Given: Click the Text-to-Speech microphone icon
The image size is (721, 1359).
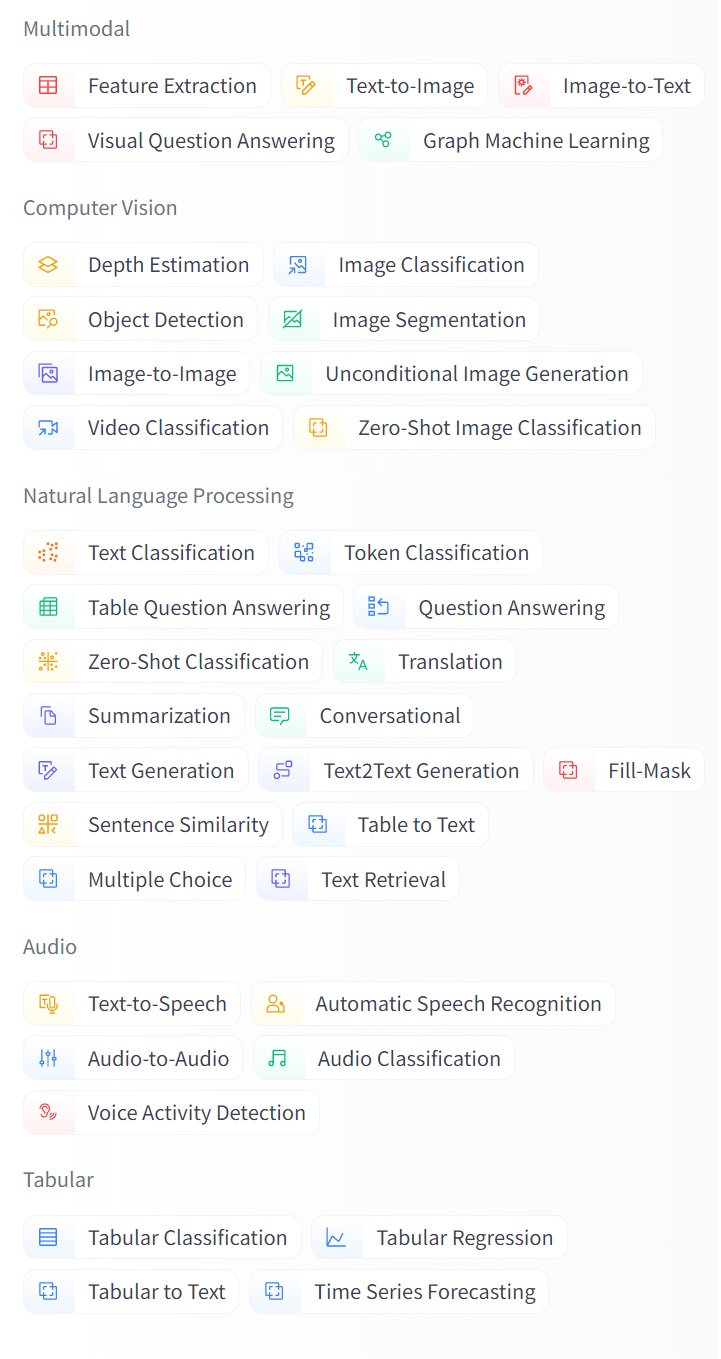Looking at the screenshot, I should tap(48, 1004).
